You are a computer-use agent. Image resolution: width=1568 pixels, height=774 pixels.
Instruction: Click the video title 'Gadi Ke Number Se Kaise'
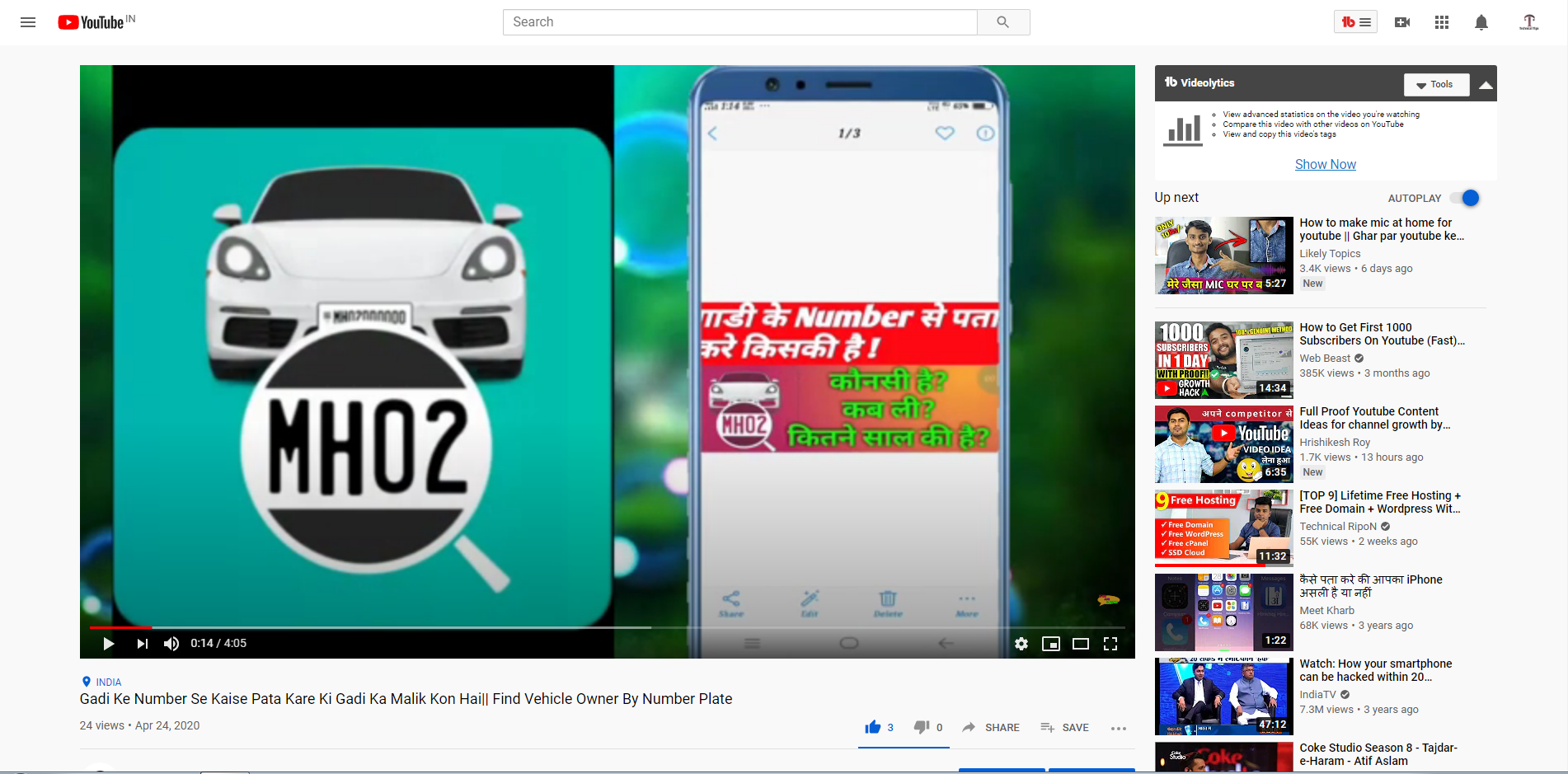406,699
